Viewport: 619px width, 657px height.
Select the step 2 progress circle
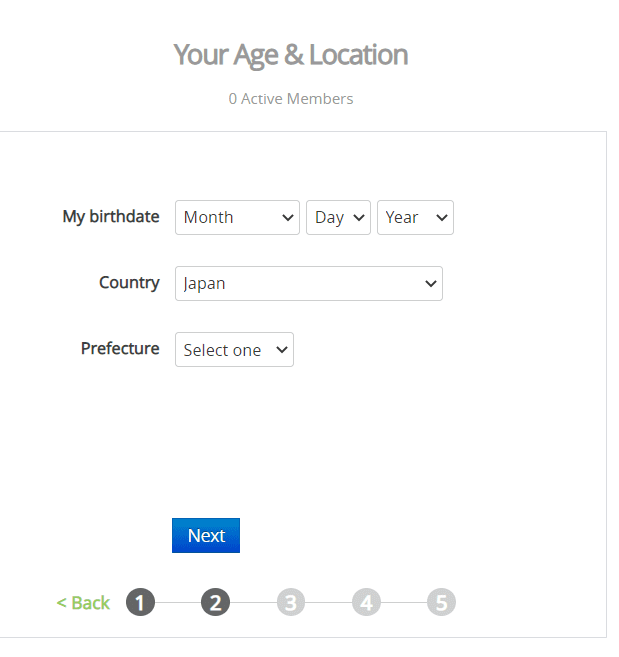(x=215, y=603)
